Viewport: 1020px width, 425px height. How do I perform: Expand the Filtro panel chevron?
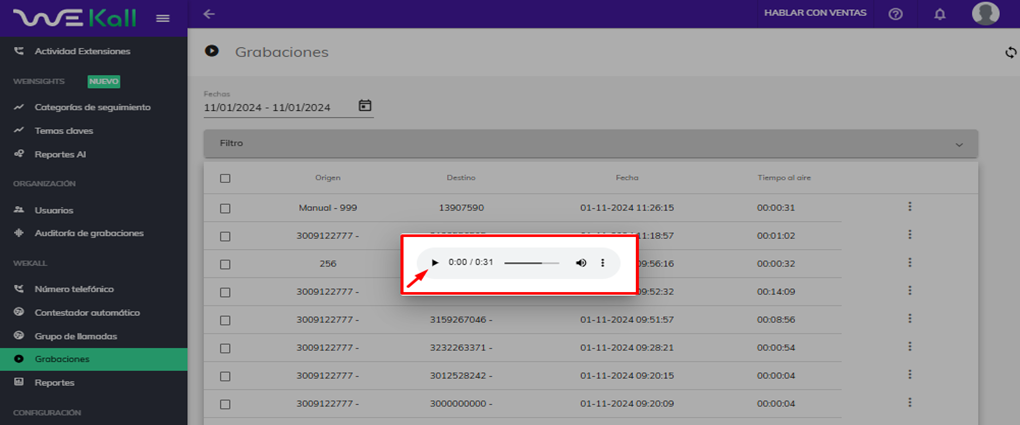[x=959, y=144]
